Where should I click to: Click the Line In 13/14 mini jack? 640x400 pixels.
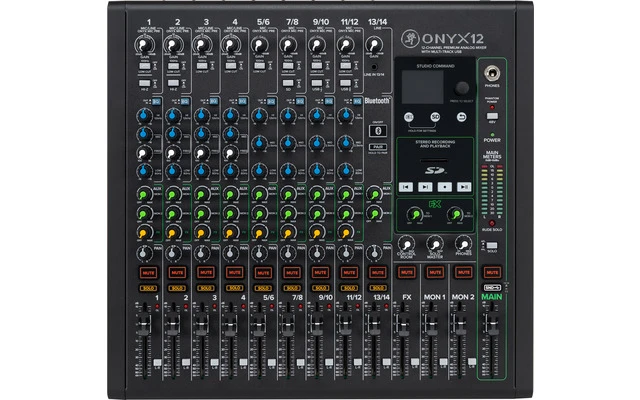coord(374,67)
